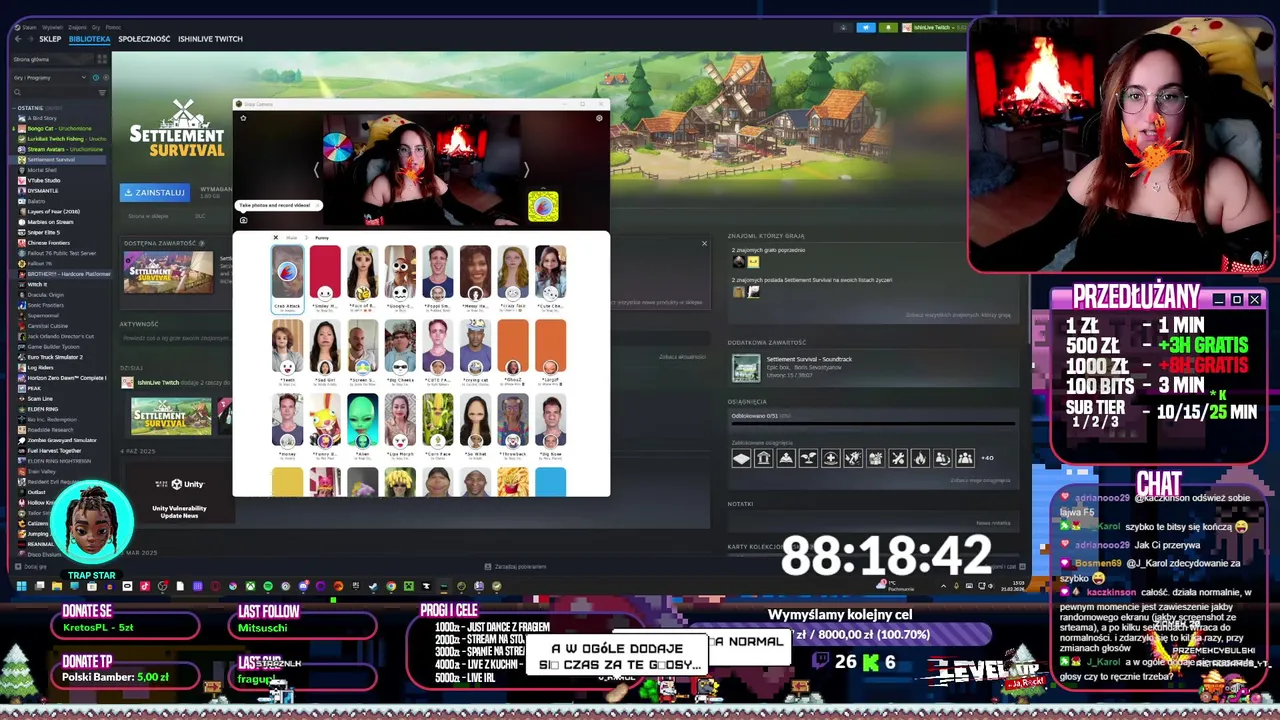Select 'ELDEN RING' in library list
This screenshot has height=720, width=1280.
pyautogui.click(x=42, y=409)
